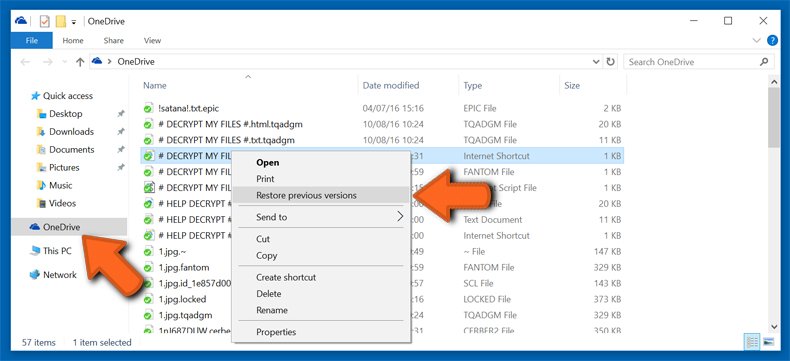Viewport: 790px width, 361px height.
Task: Refresh the OneDrive folder
Action: pos(610,62)
